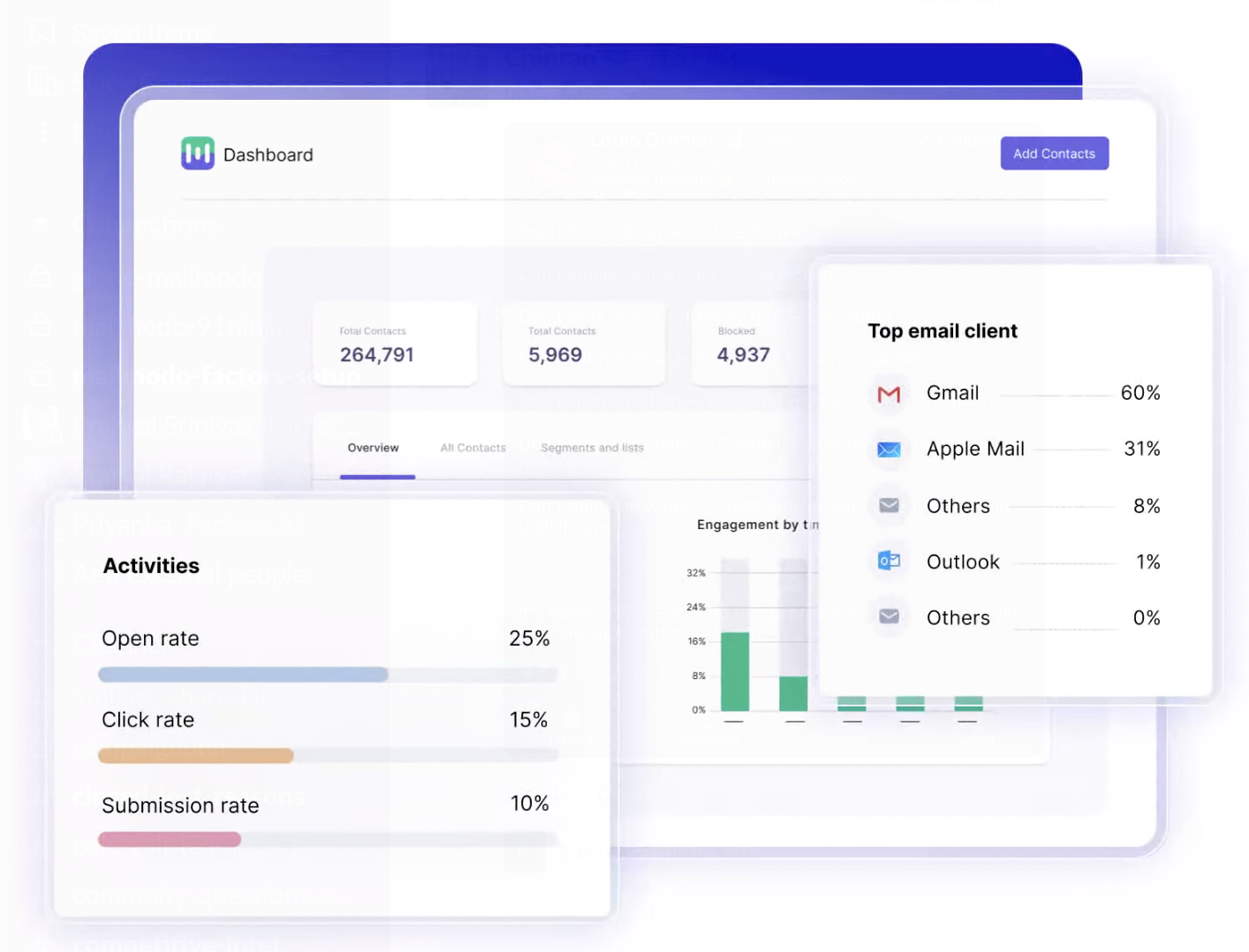
Task: Click the Outlook icon in the client list
Action: [x=889, y=561]
